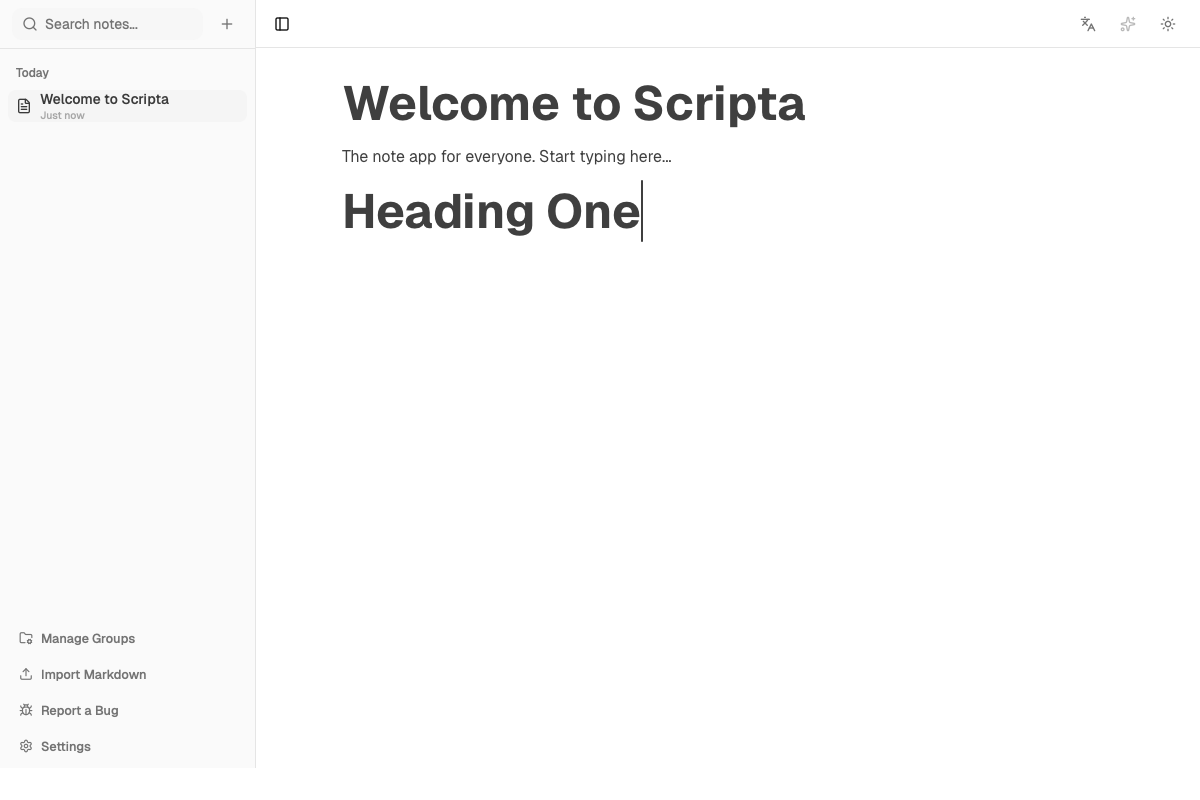1200x800 pixels.
Task: Click the magnifier icon in search bar
Action: (30, 24)
